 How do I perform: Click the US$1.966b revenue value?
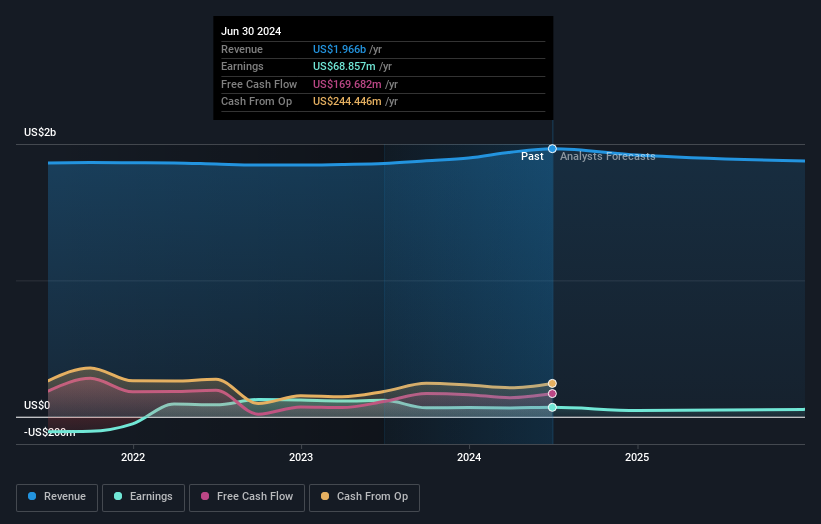click(339, 49)
